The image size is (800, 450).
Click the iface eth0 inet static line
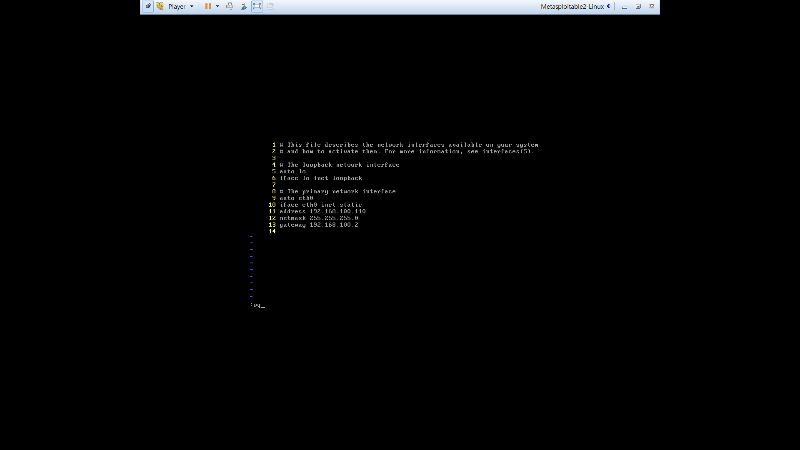click(321, 205)
